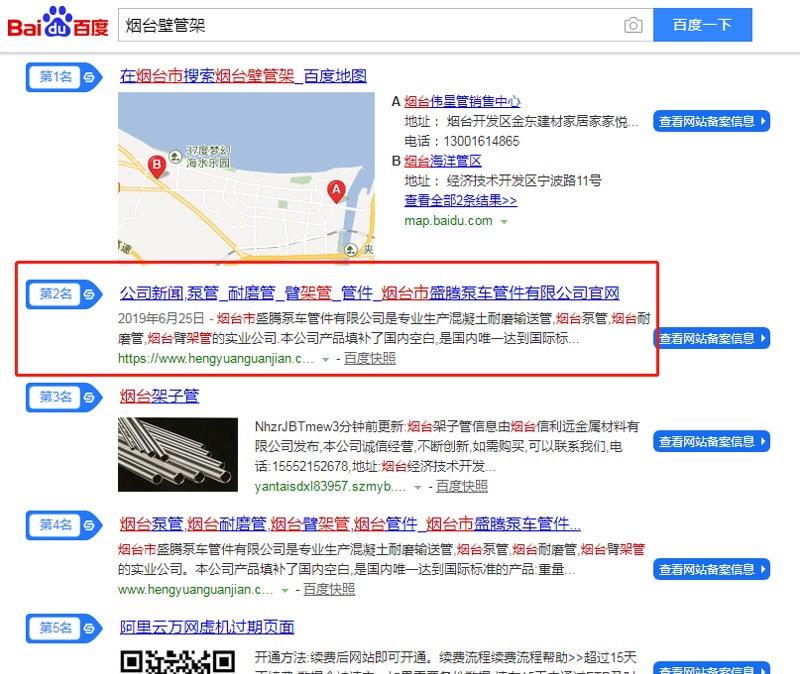Select map marker A pin
800x674 pixels.
[x=336, y=192]
